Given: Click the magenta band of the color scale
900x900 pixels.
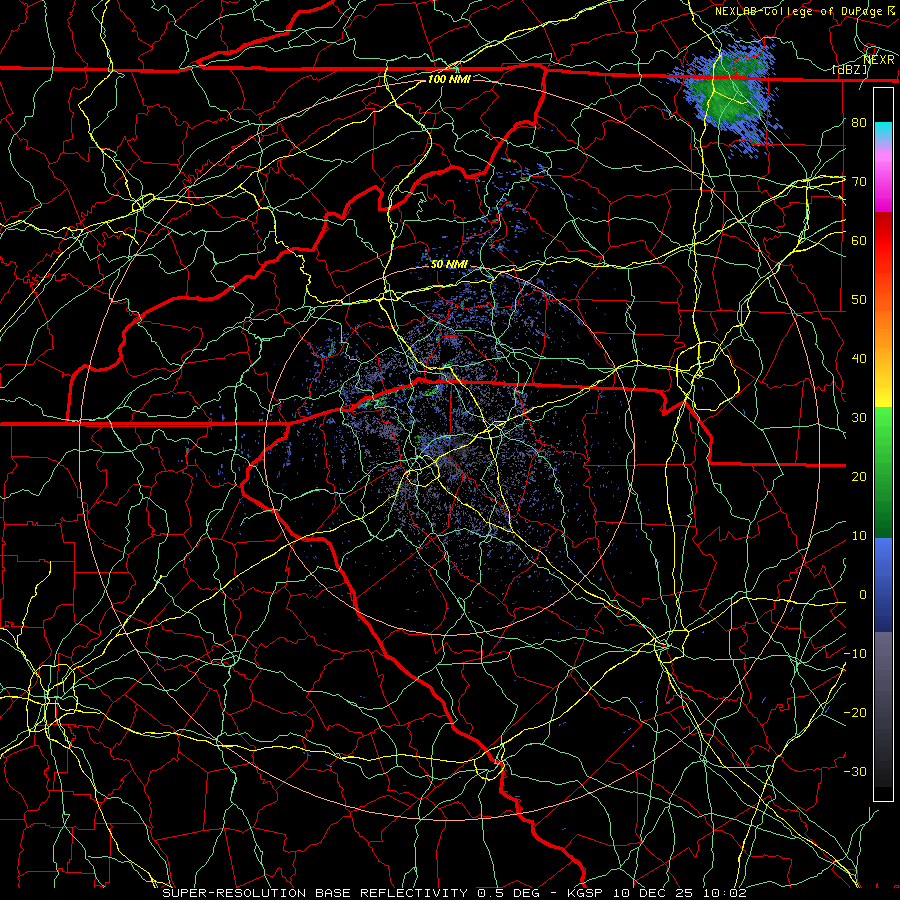Looking at the screenshot, I should (883, 189).
